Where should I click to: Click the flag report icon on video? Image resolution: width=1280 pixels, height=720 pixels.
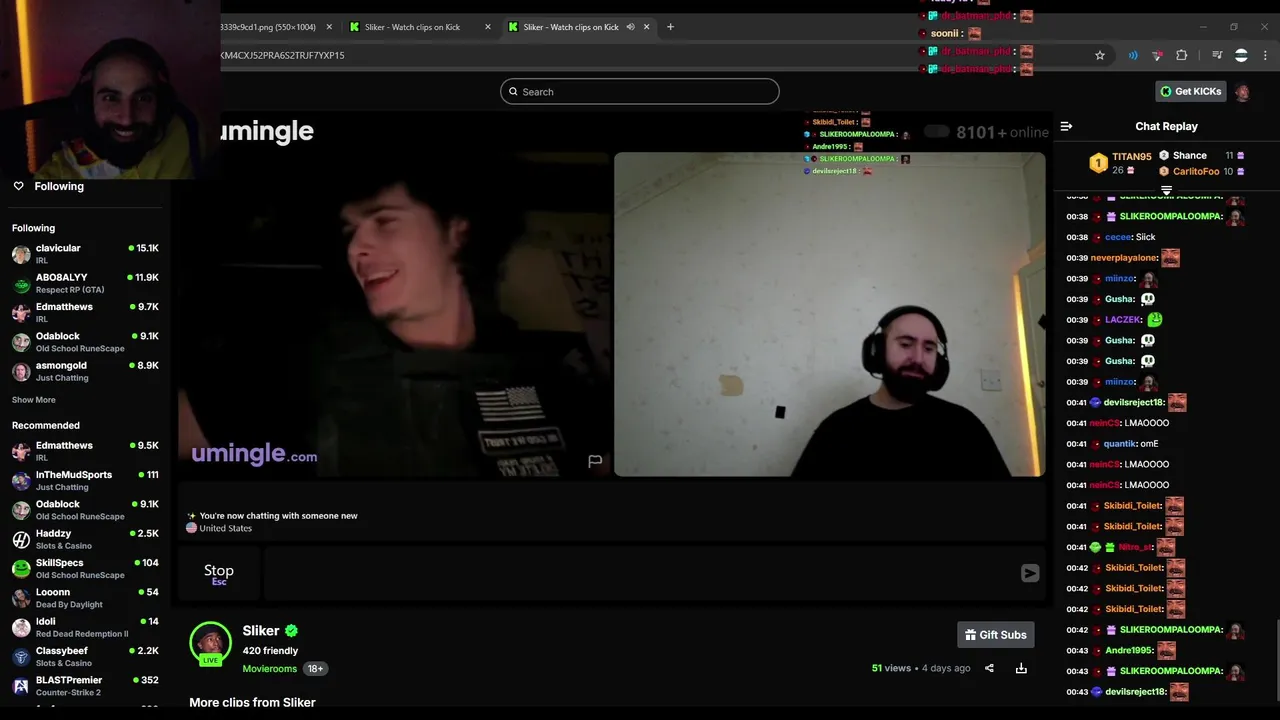point(595,461)
